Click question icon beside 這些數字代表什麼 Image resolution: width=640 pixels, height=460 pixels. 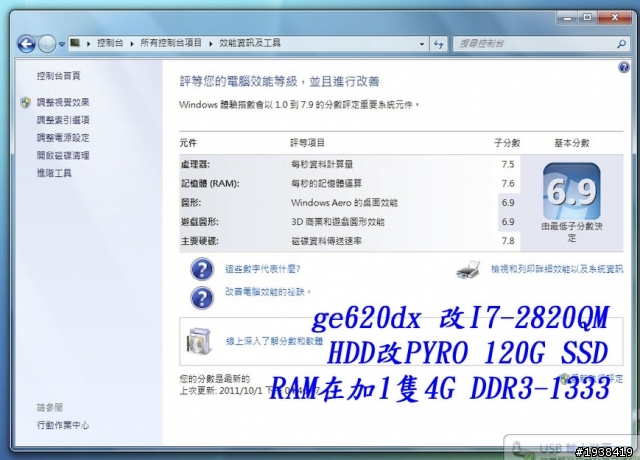pos(202,269)
